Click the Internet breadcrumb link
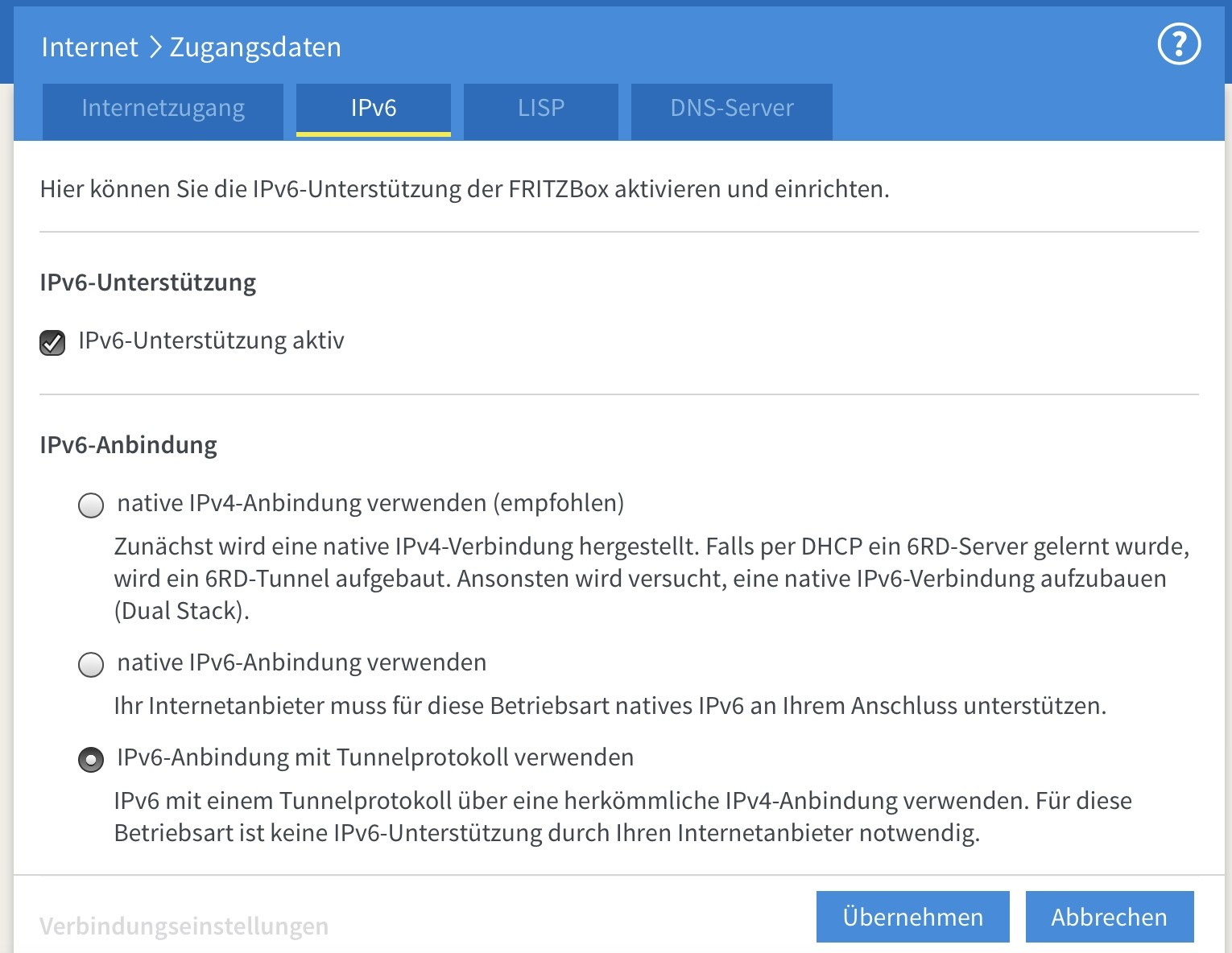 pos(89,47)
